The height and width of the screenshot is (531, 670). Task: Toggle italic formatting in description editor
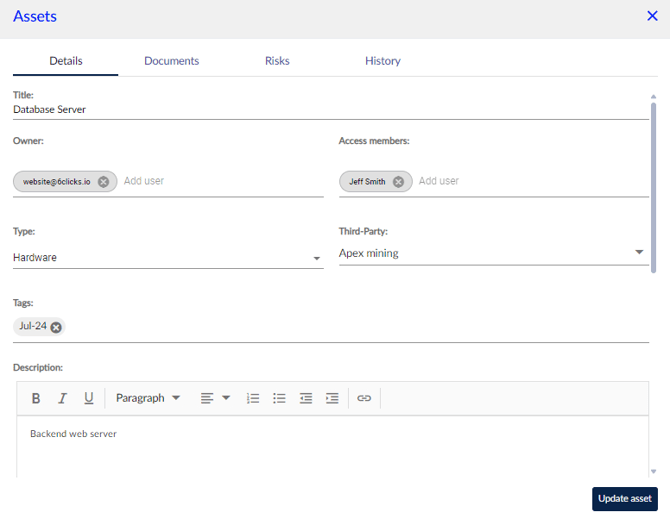coord(62,398)
